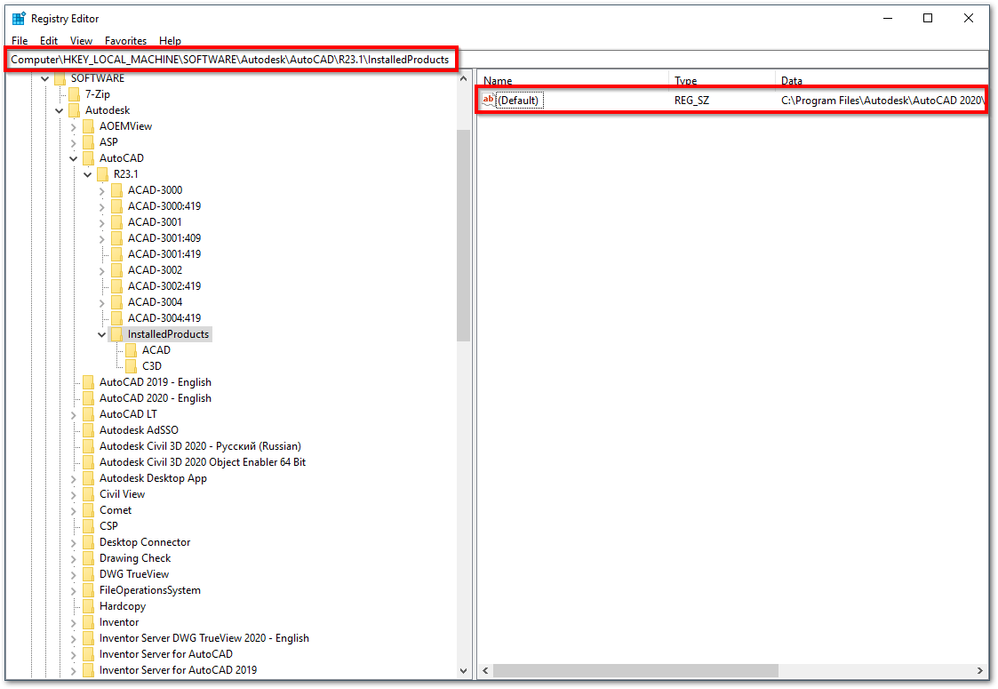Click the values pane scroll right arrow
The height and width of the screenshot is (689, 998).
point(980,671)
